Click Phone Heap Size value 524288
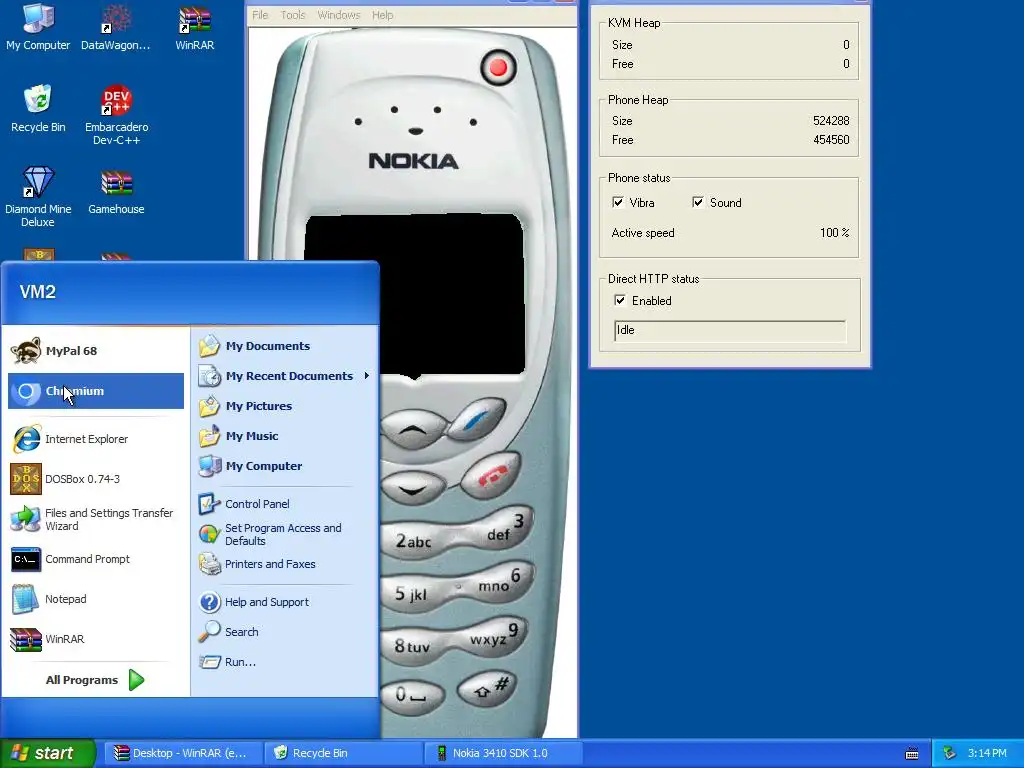This screenshot has height=768, width=1024. tap(831, 121)
